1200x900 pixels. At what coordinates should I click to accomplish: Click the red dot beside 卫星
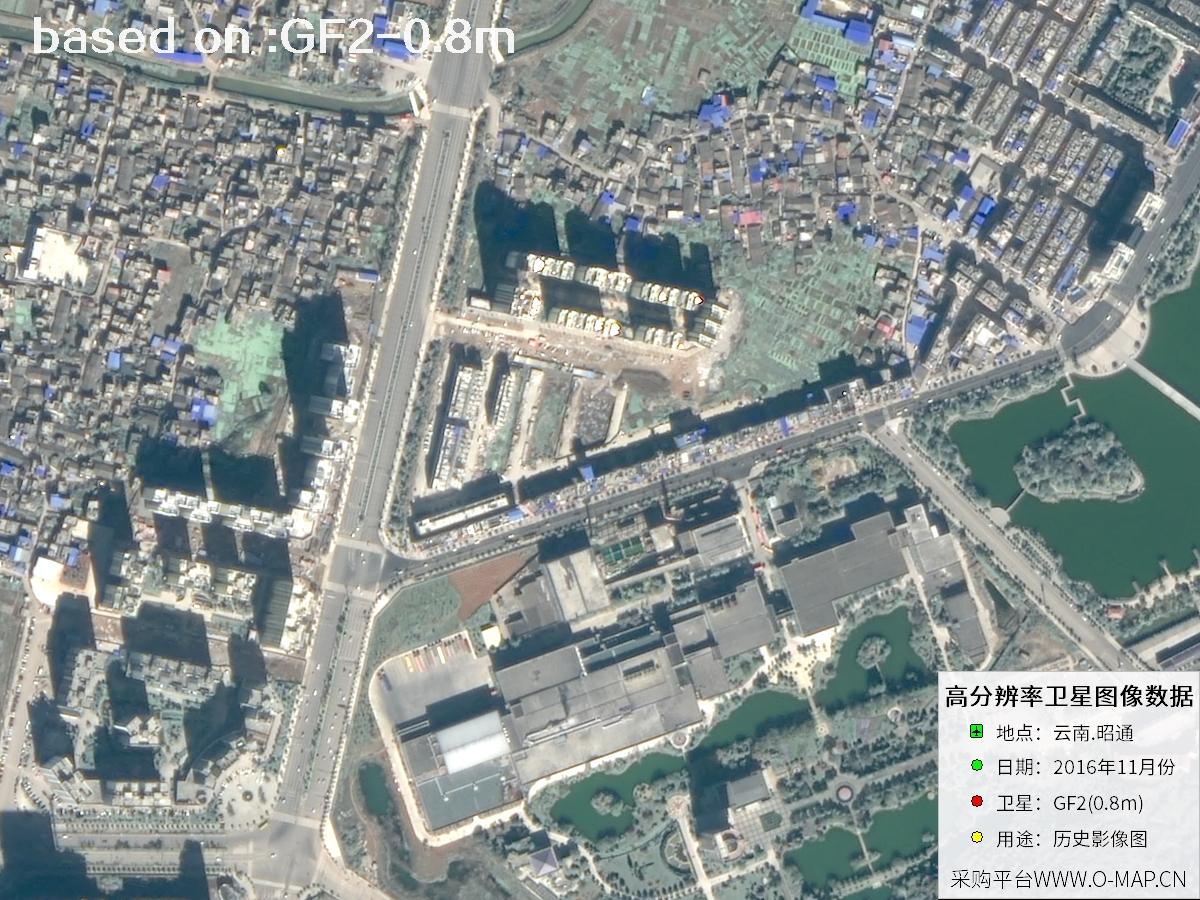coord(976,802)
